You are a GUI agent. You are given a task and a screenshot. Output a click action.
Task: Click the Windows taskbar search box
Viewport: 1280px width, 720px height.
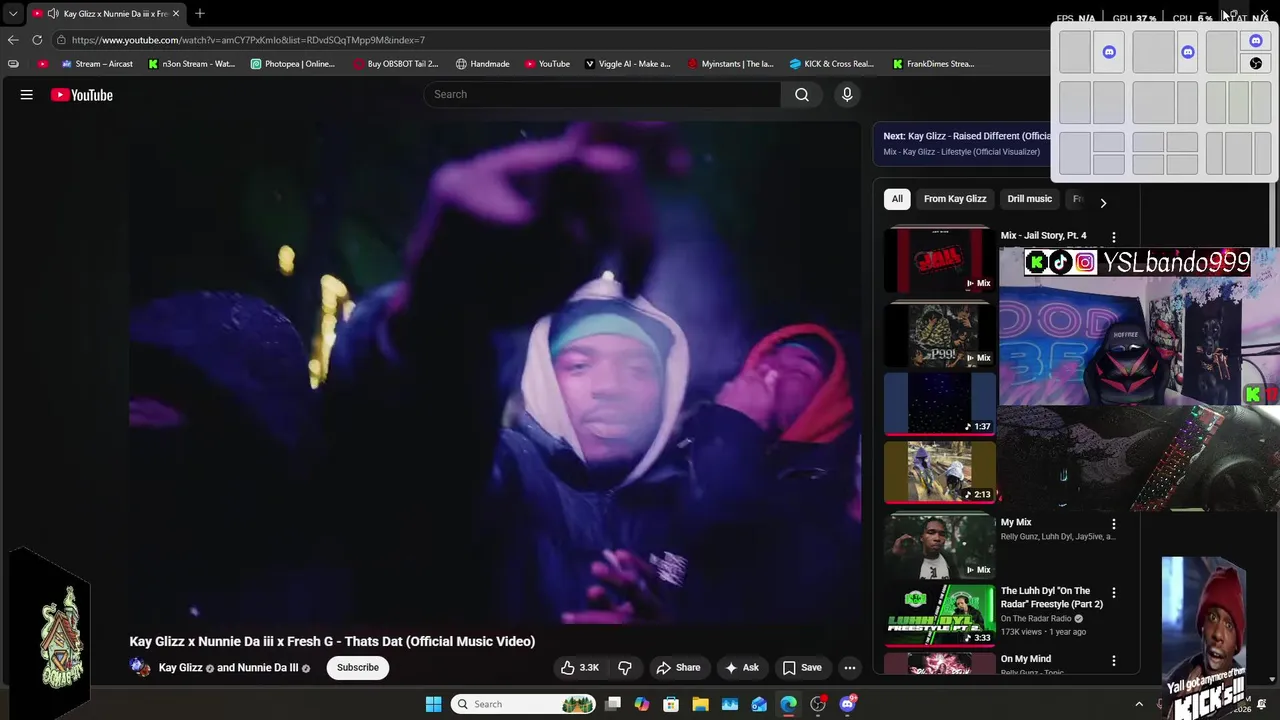pyautogui.click(x=523, y=704)
